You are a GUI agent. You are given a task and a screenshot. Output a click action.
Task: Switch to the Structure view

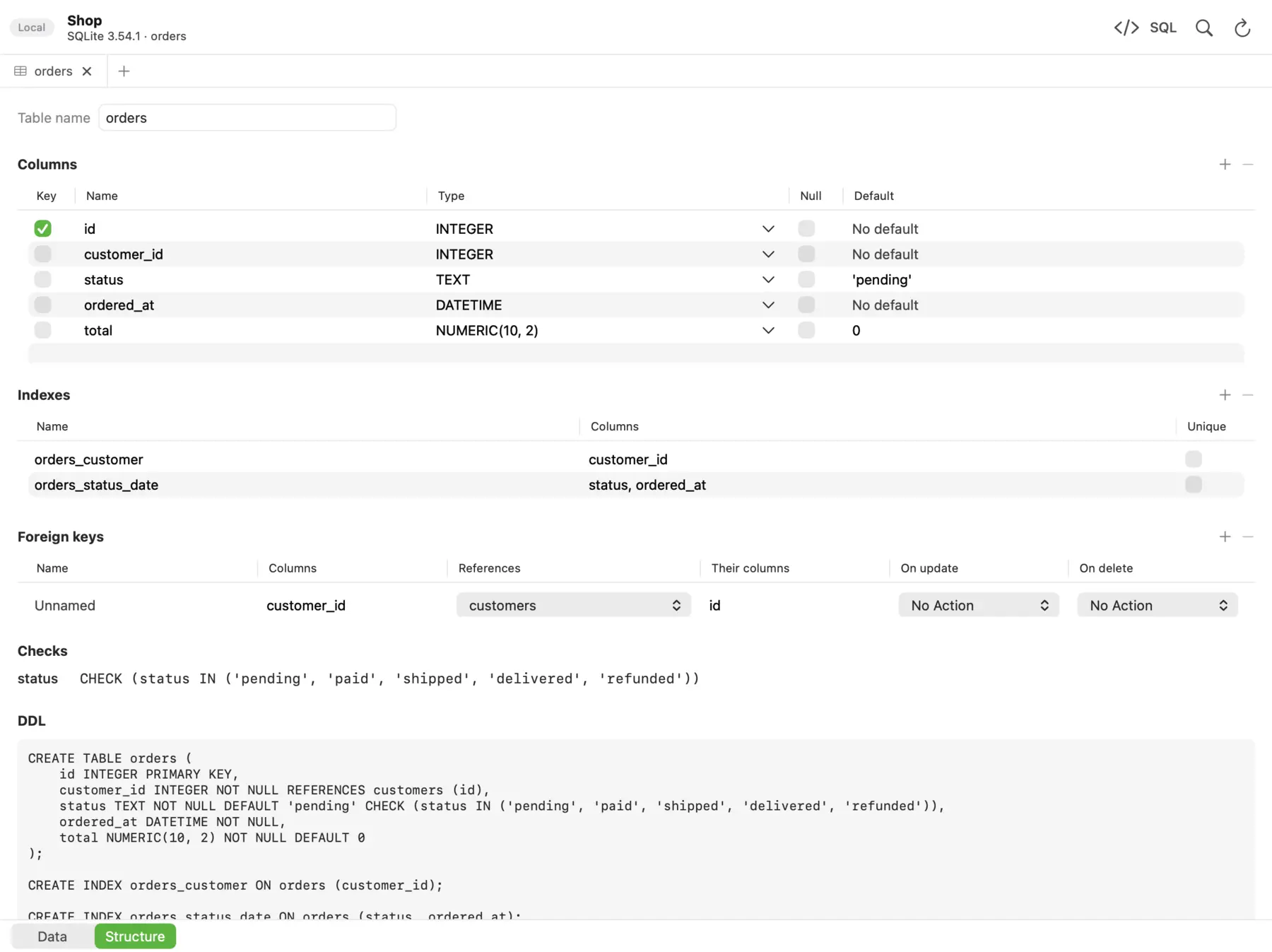coord(135,936)
